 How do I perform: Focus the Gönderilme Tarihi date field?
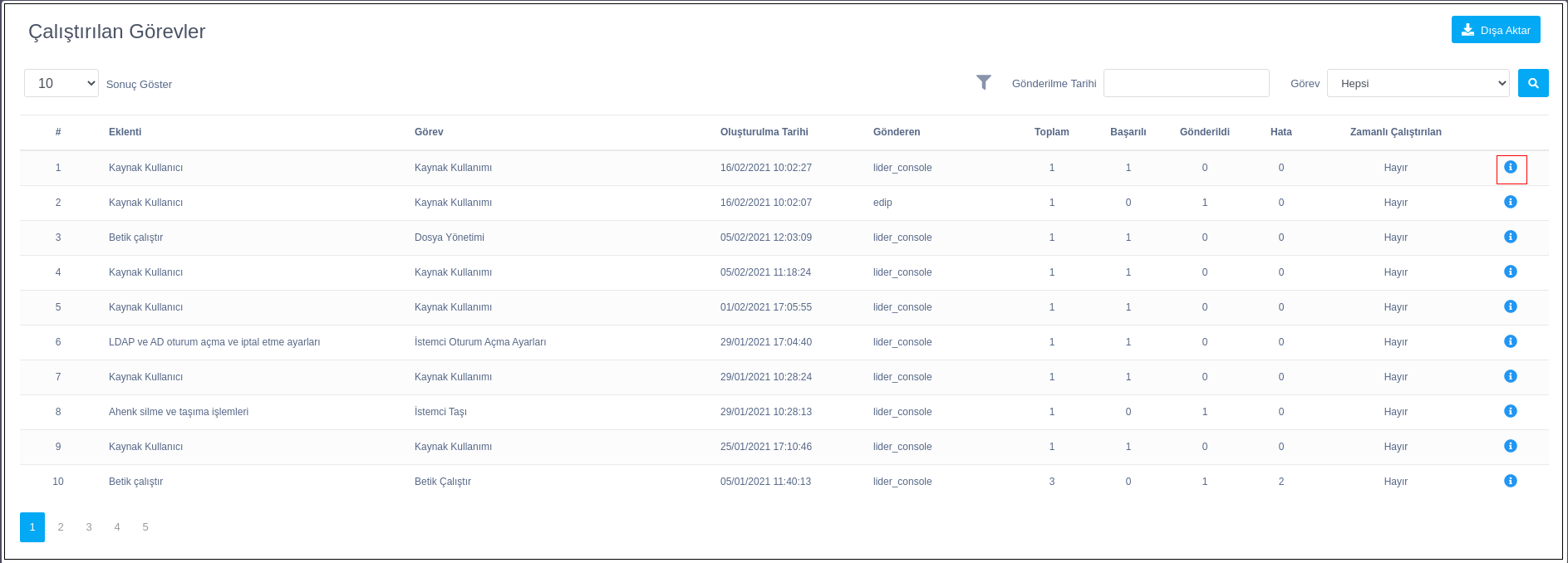(x=1186, y=83)
